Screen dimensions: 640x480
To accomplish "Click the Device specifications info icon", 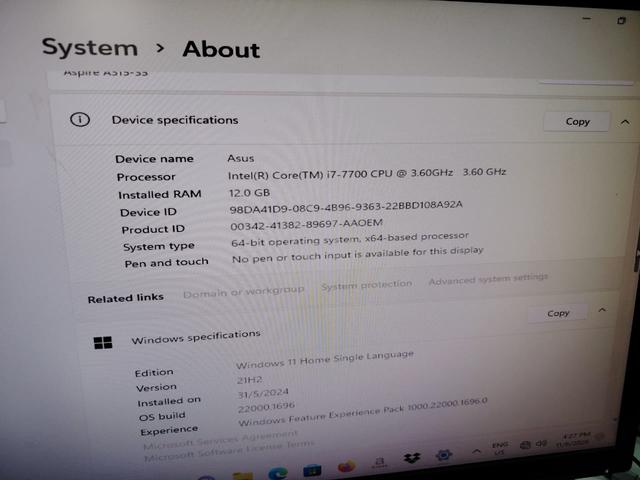I will (x=80, y=120).
